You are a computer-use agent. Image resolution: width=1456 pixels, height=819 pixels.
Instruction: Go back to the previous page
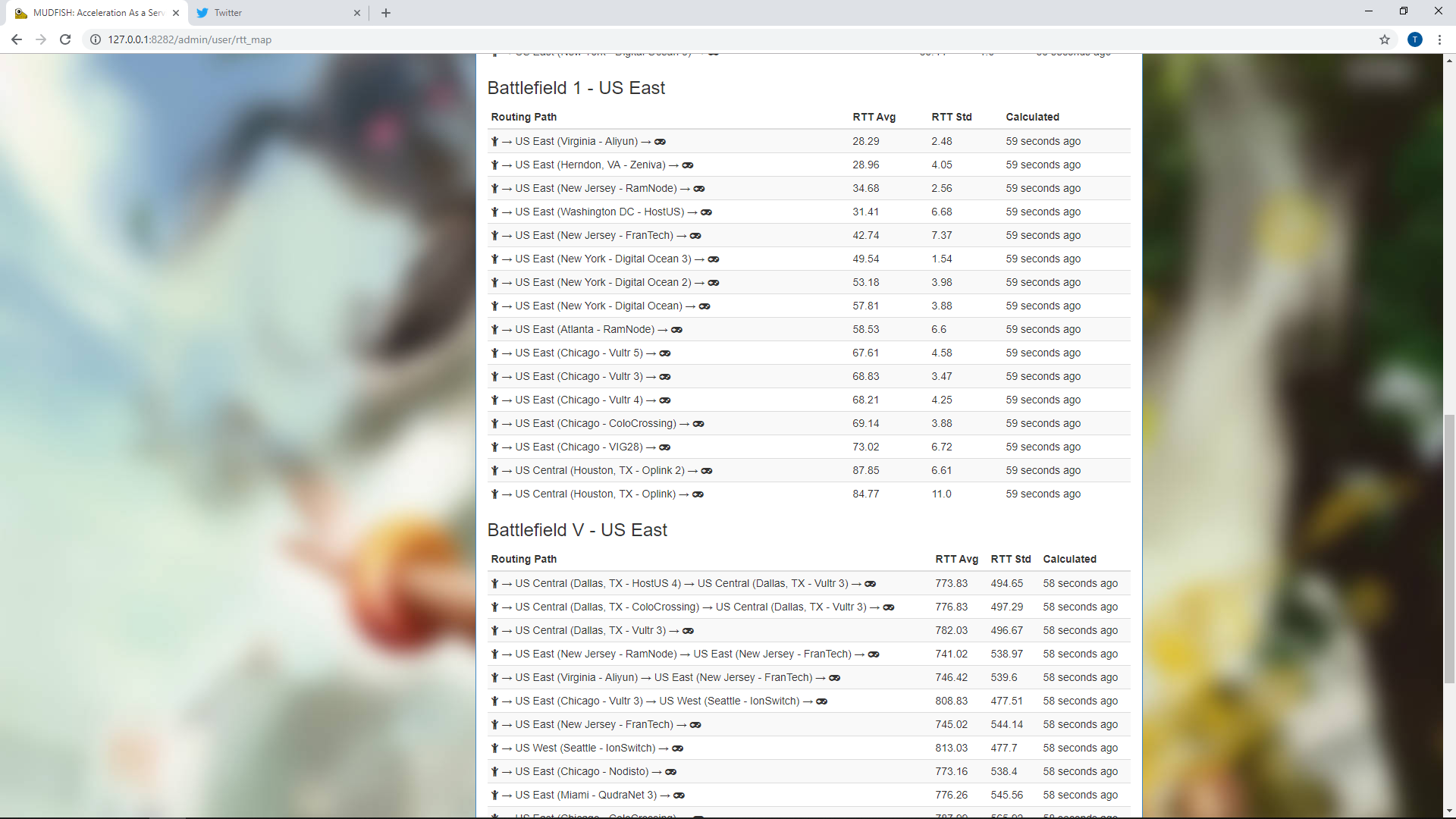pos(17,39)
